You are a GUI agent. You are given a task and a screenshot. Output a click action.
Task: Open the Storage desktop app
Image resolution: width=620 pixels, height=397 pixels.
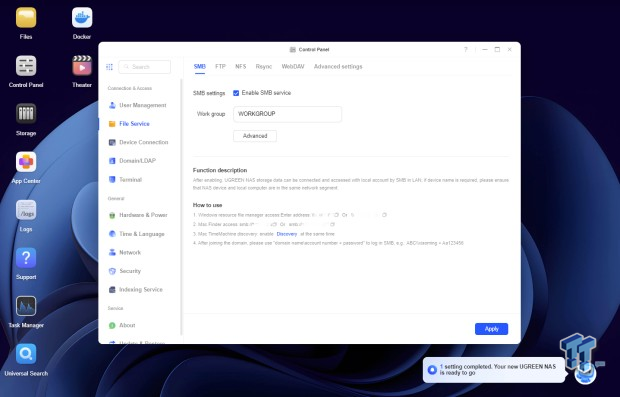26,114
